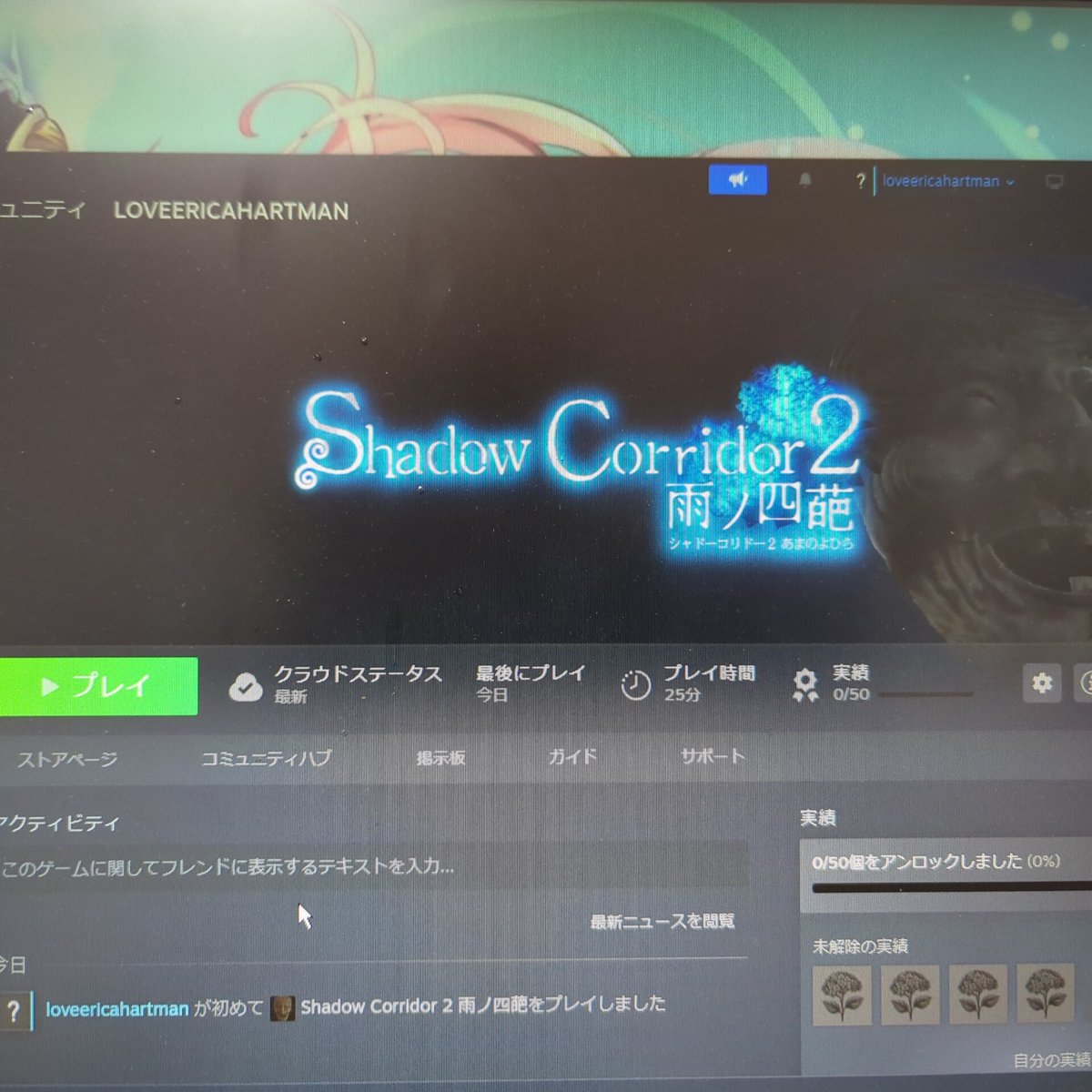Click the monitor icon in top bar
Viewport: 1092px width, 1092px height.
pyautogui.click(x=1054, y=182)
